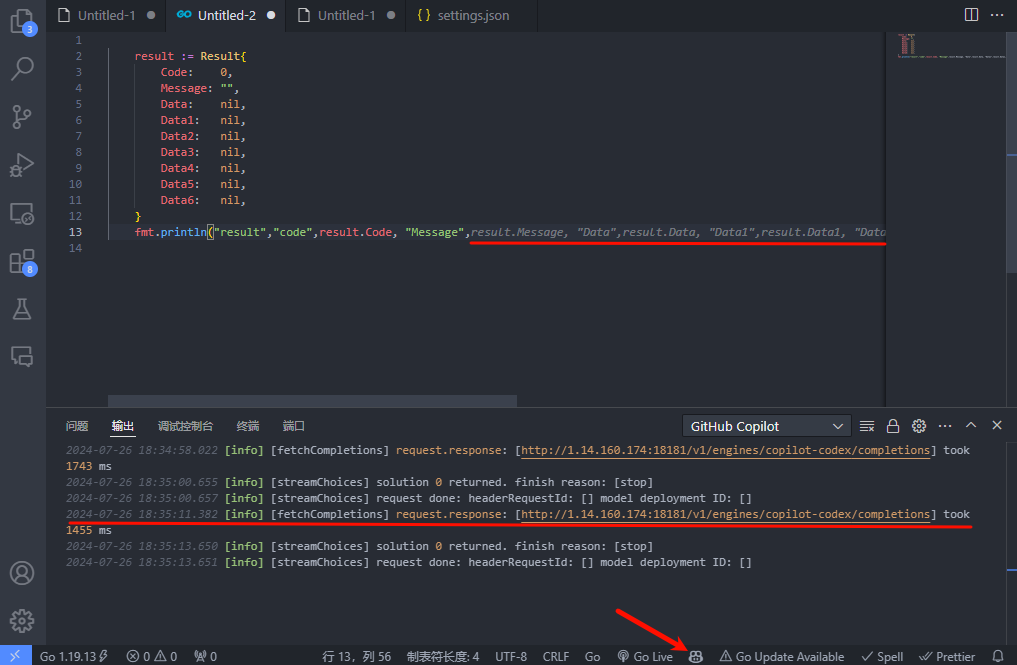Maximize the panel with the chevron-up arrow
Image resolution: width=1017 pixels, height=665 pixels.
(970, 425)
